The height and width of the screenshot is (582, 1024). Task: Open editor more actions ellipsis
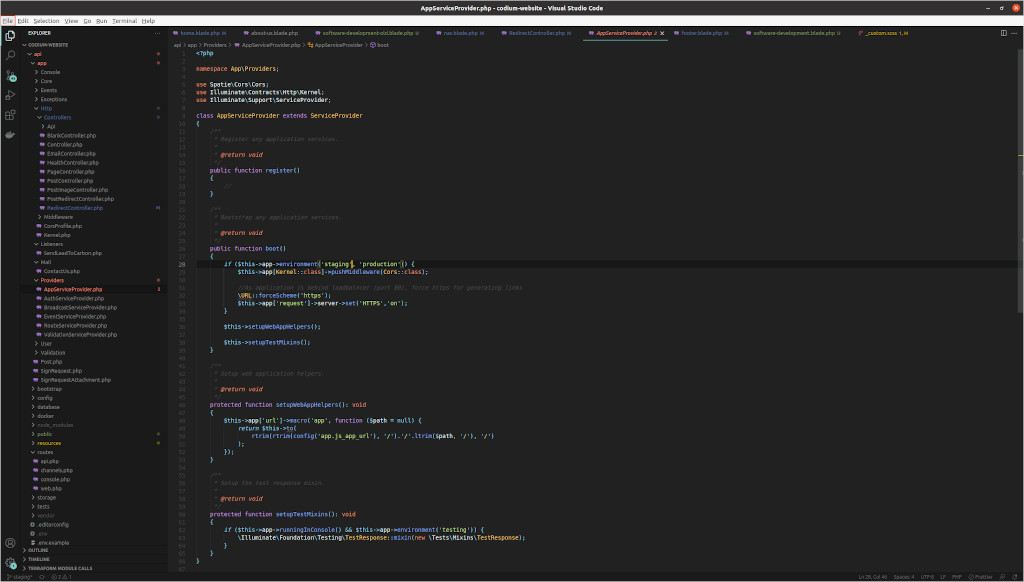click(1014, 33)
